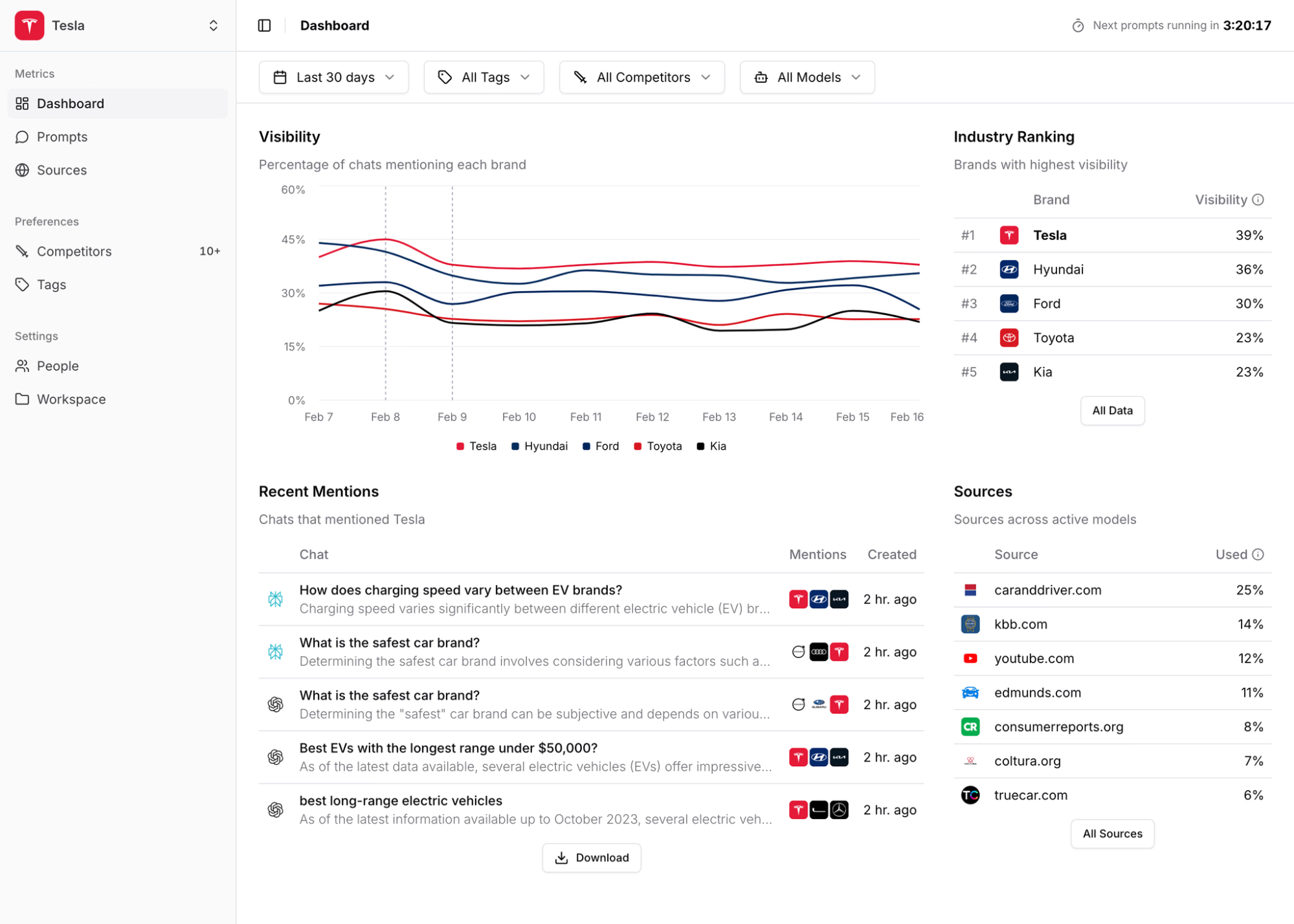The height and width of the screenshot is (924, 1294).
Task: Download the Recent Mentions data
Action: point(591,857)
